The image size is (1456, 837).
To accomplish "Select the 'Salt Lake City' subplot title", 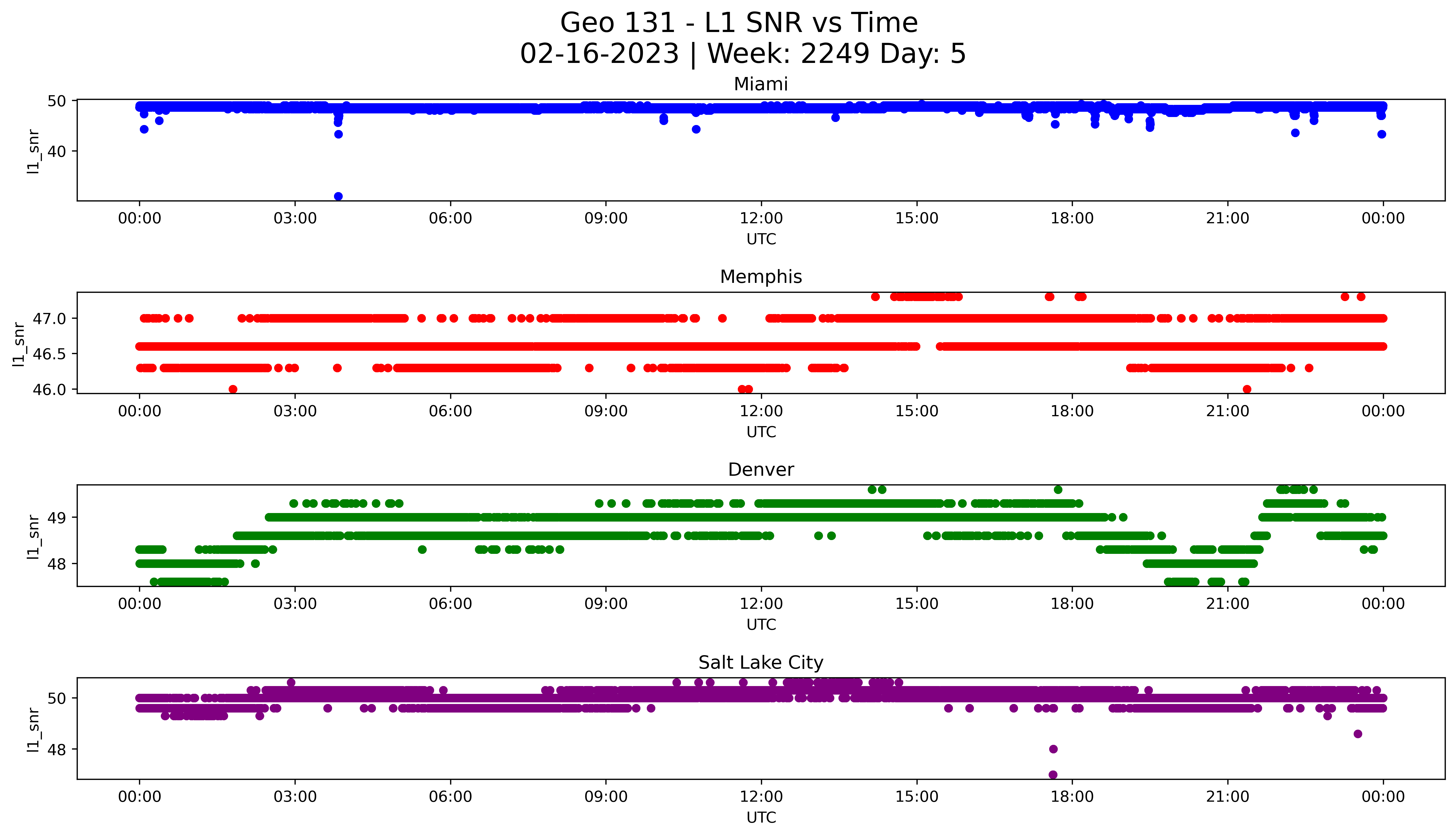I will pos(760,663).
